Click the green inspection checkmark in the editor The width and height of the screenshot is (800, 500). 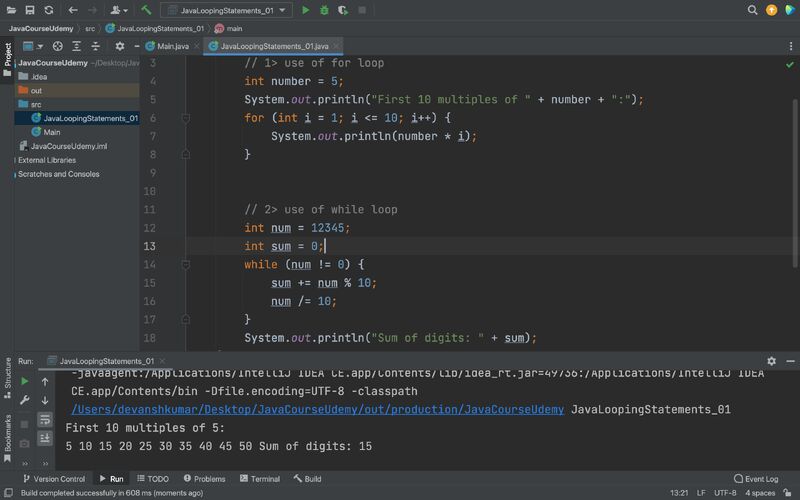click(790, 65)
